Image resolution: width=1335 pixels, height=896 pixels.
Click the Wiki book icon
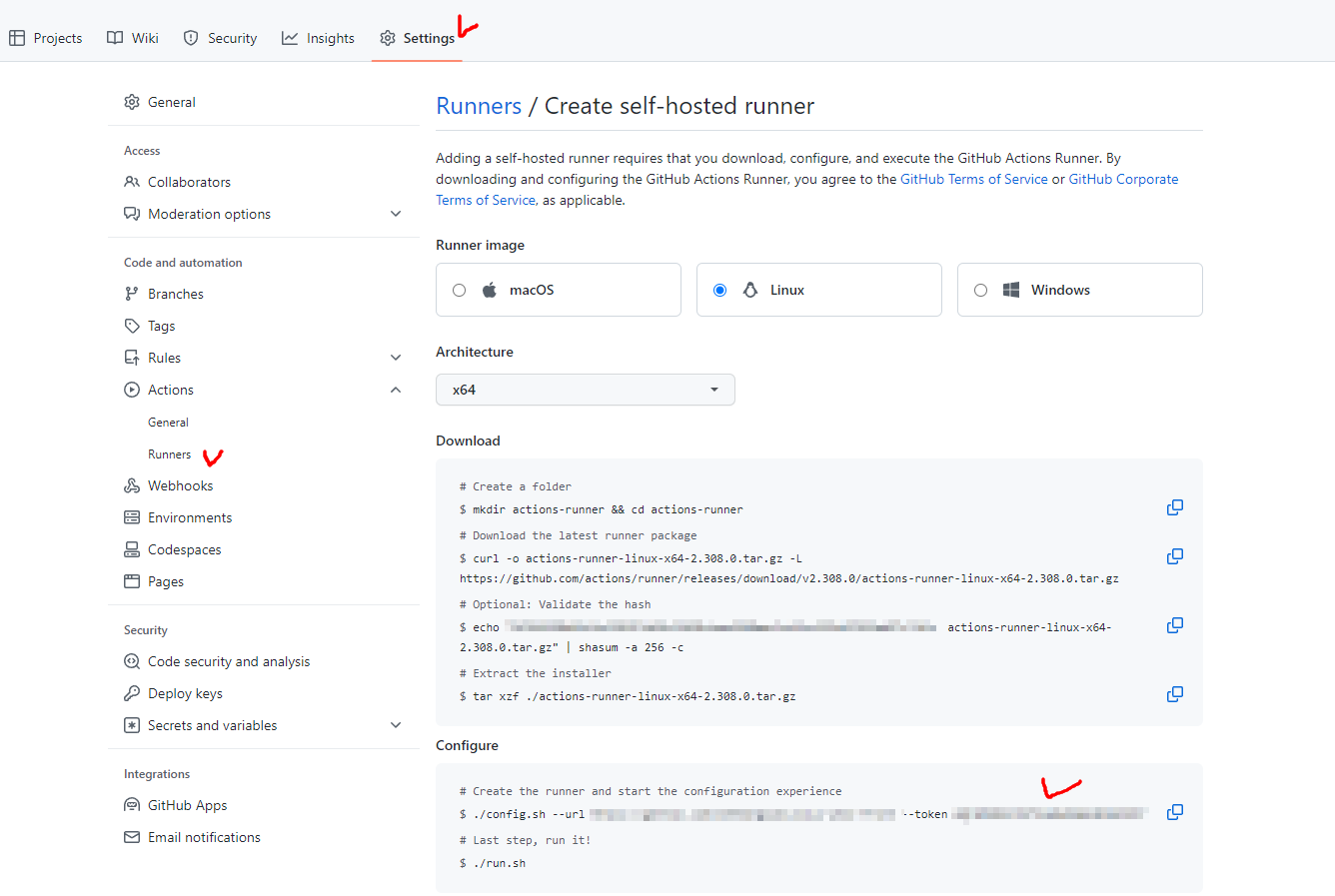click(x=115, y=38)
